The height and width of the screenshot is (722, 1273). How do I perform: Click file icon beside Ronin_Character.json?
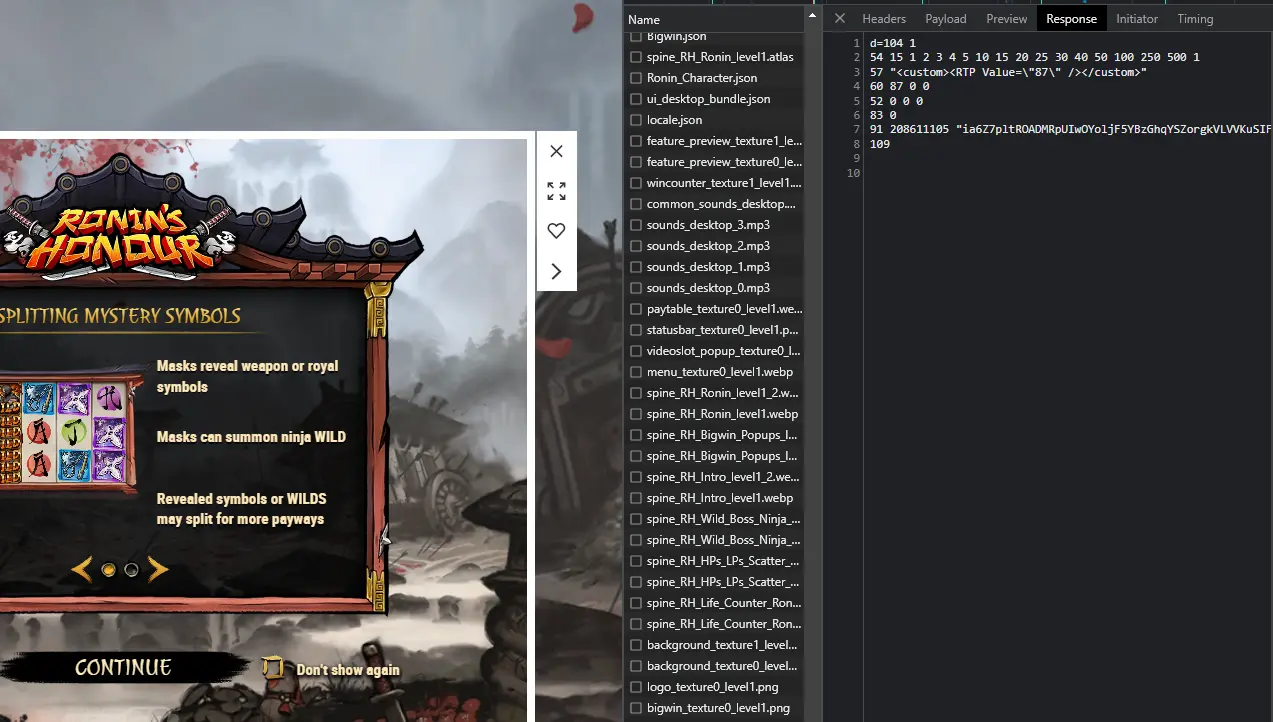click(636, 78)
